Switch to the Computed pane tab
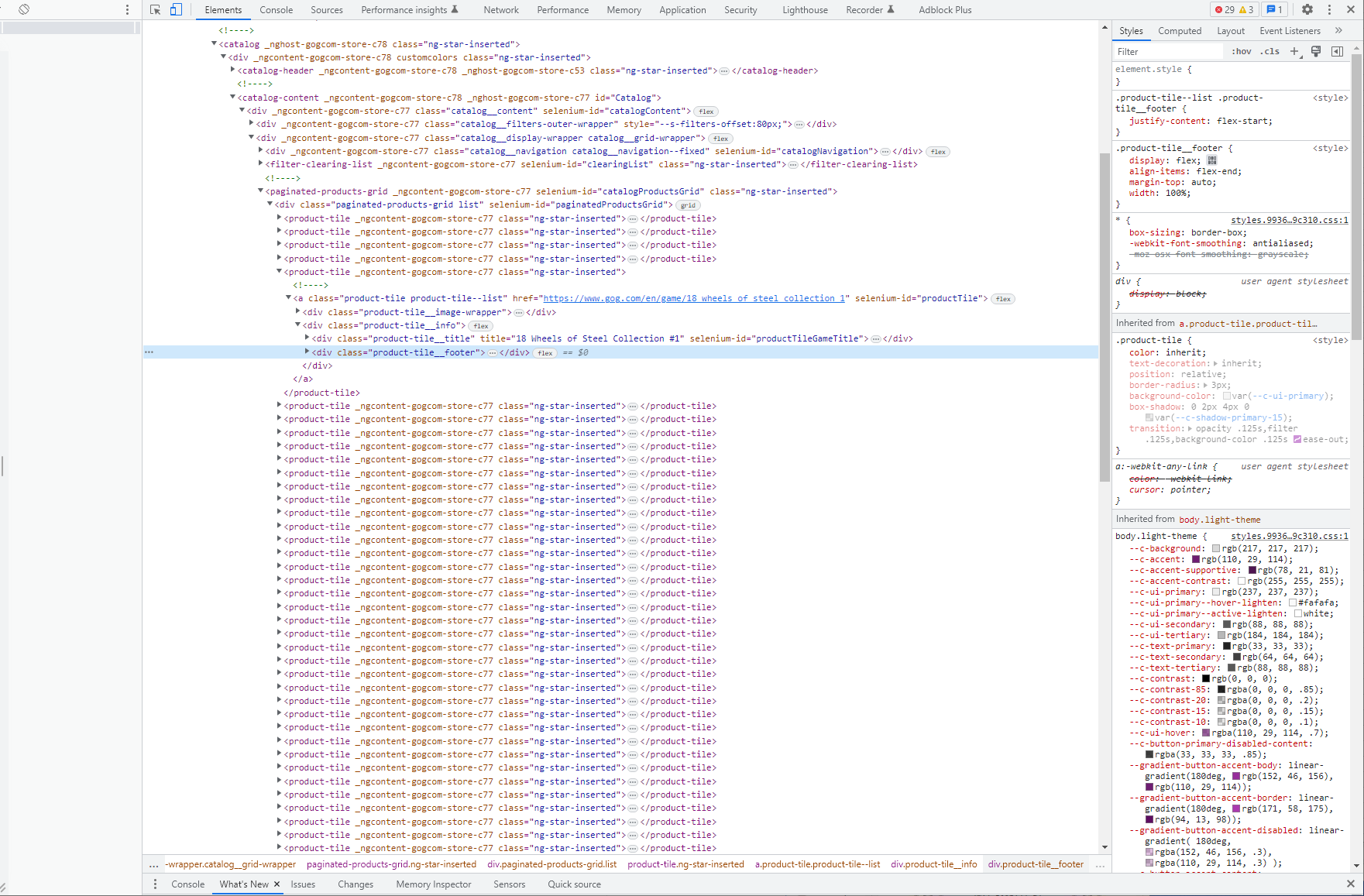The height and width of the screenshot is (896, 1364). tap(1180, 31)
